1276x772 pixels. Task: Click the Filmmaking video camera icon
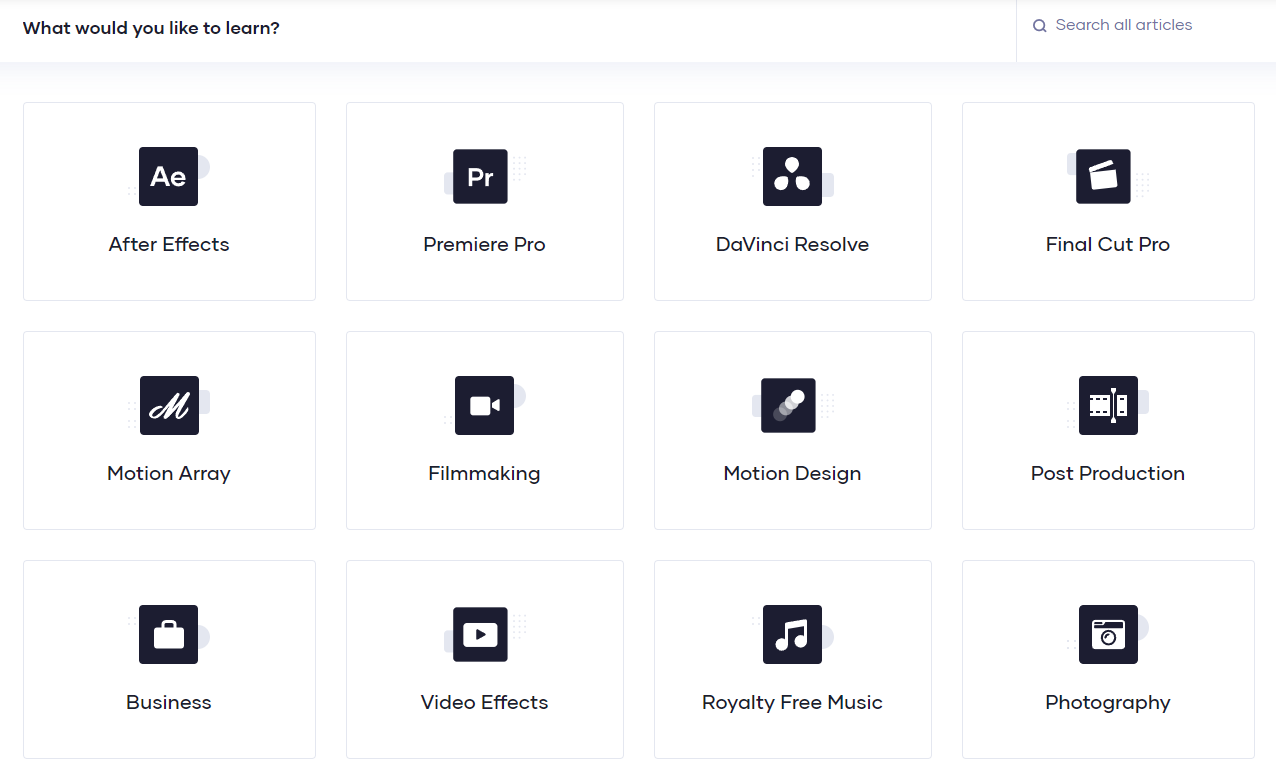484,405
